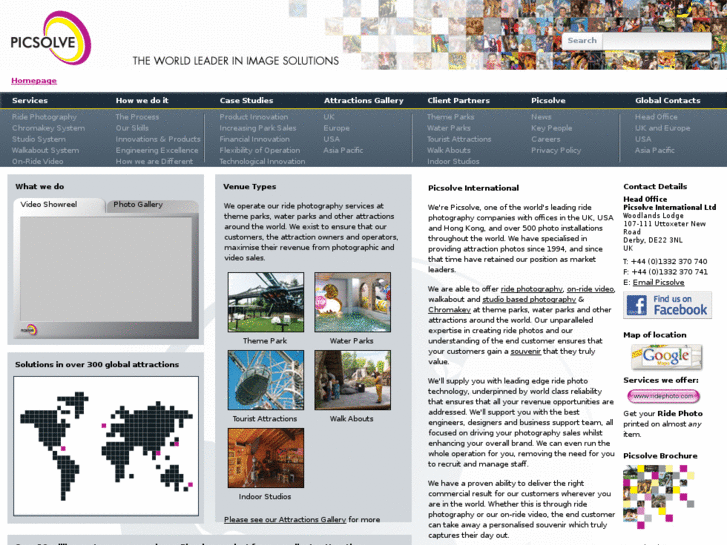Open the Google Maps location image
Viewport: 727px width, 545px height.
point(667,356)
